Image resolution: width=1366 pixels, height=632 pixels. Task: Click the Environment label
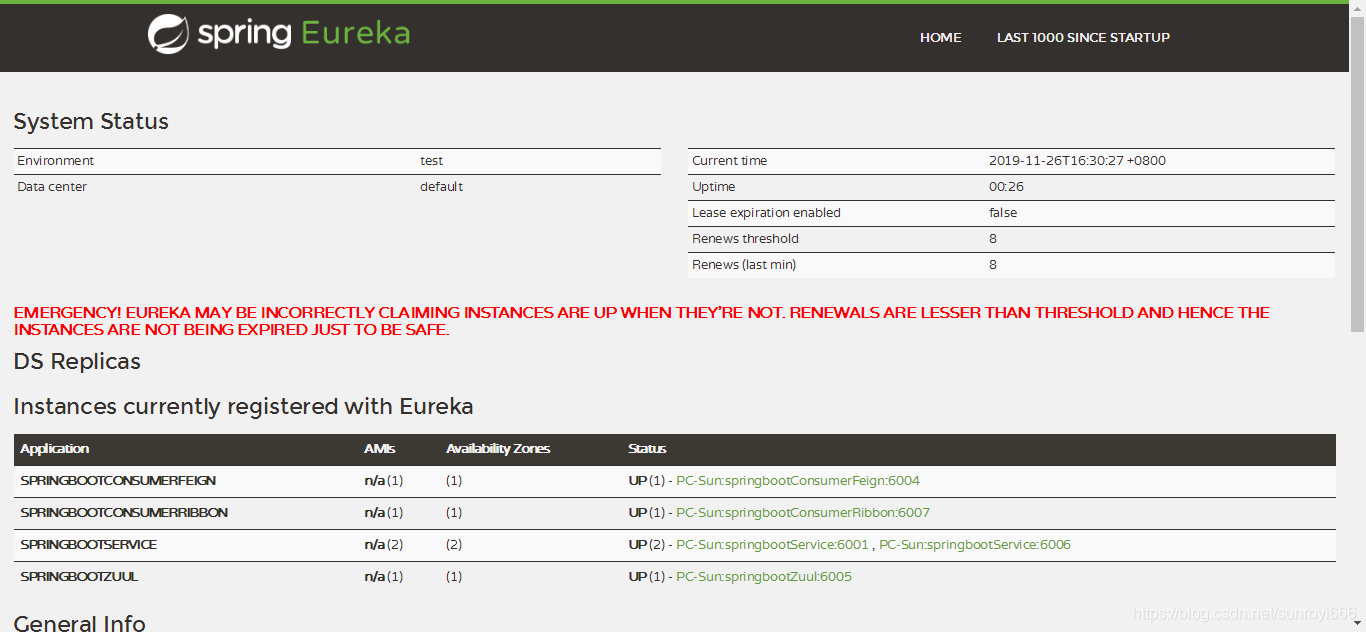click(56, 161)
